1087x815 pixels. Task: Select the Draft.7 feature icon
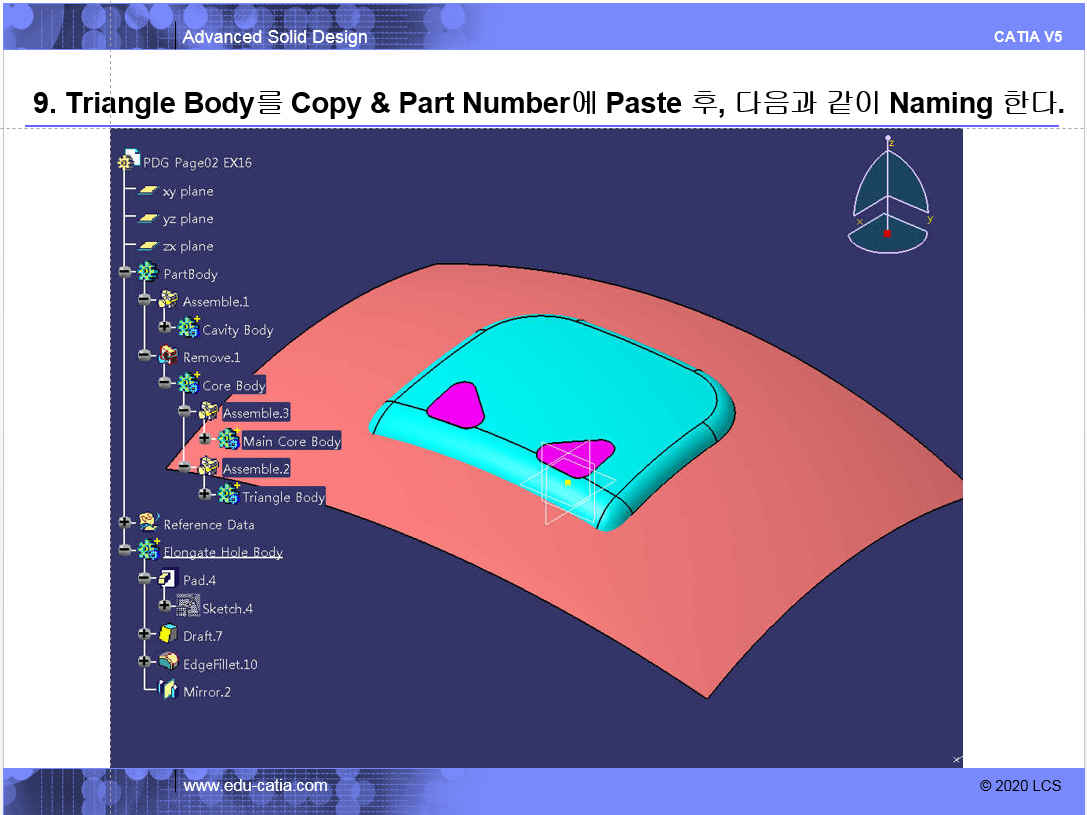pos(168,635)
